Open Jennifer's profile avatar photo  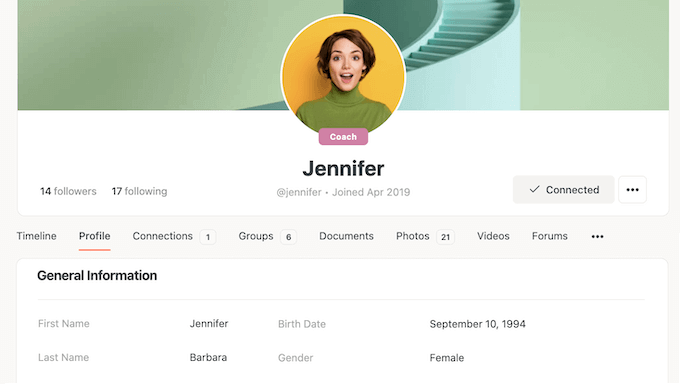tap(343, 75)
